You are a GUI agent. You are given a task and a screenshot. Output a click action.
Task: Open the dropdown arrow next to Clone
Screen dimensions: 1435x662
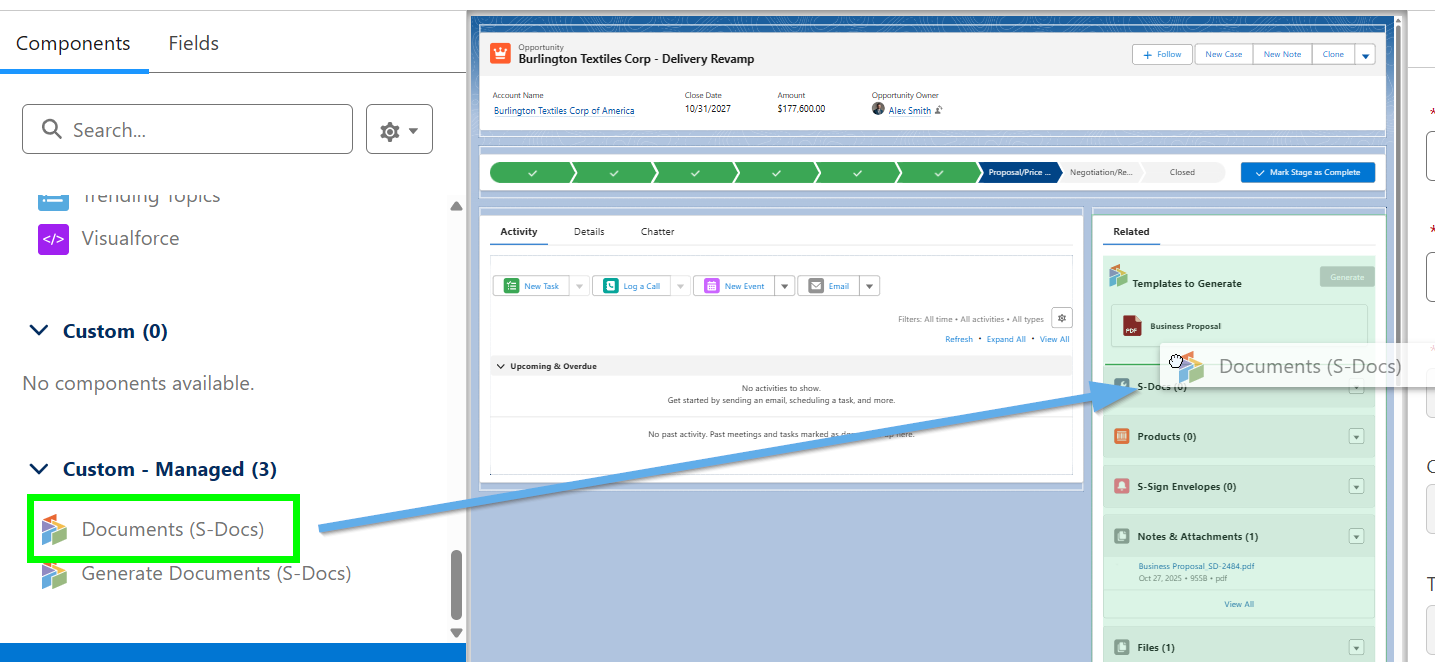[1365, 55]
